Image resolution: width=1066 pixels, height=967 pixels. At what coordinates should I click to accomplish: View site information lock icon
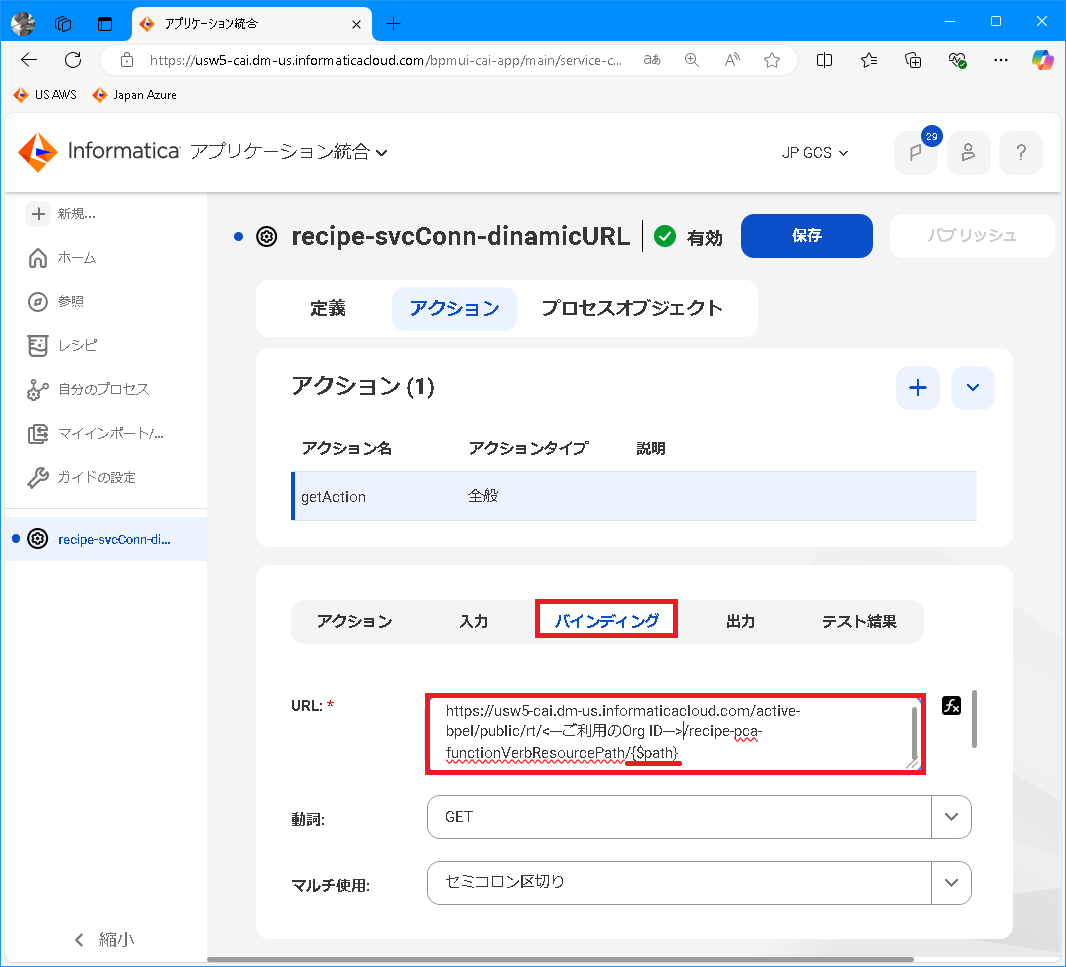pyautogui.click(x=127, y=60)
